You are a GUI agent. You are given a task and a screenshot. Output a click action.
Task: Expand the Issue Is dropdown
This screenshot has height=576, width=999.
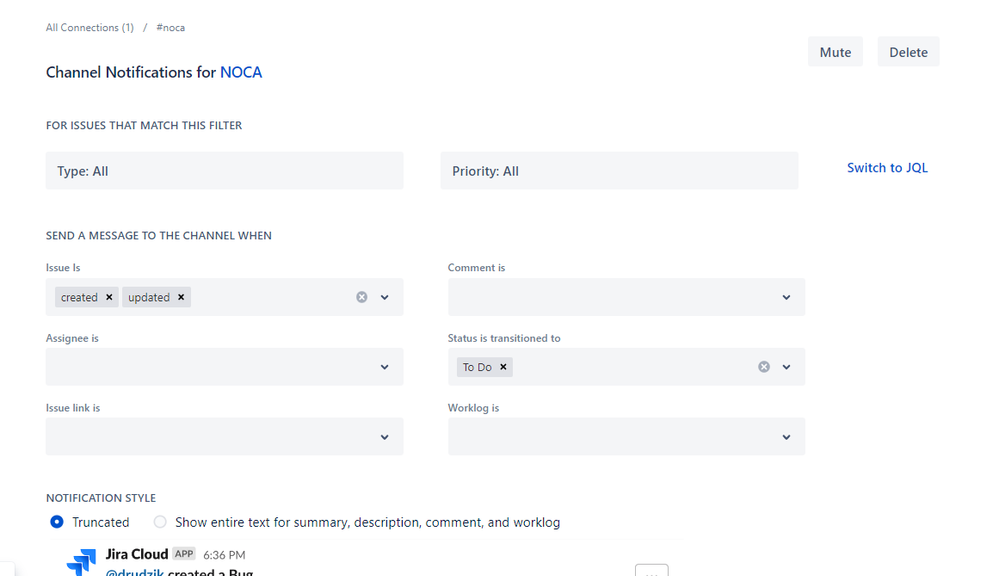coord(385,298)
